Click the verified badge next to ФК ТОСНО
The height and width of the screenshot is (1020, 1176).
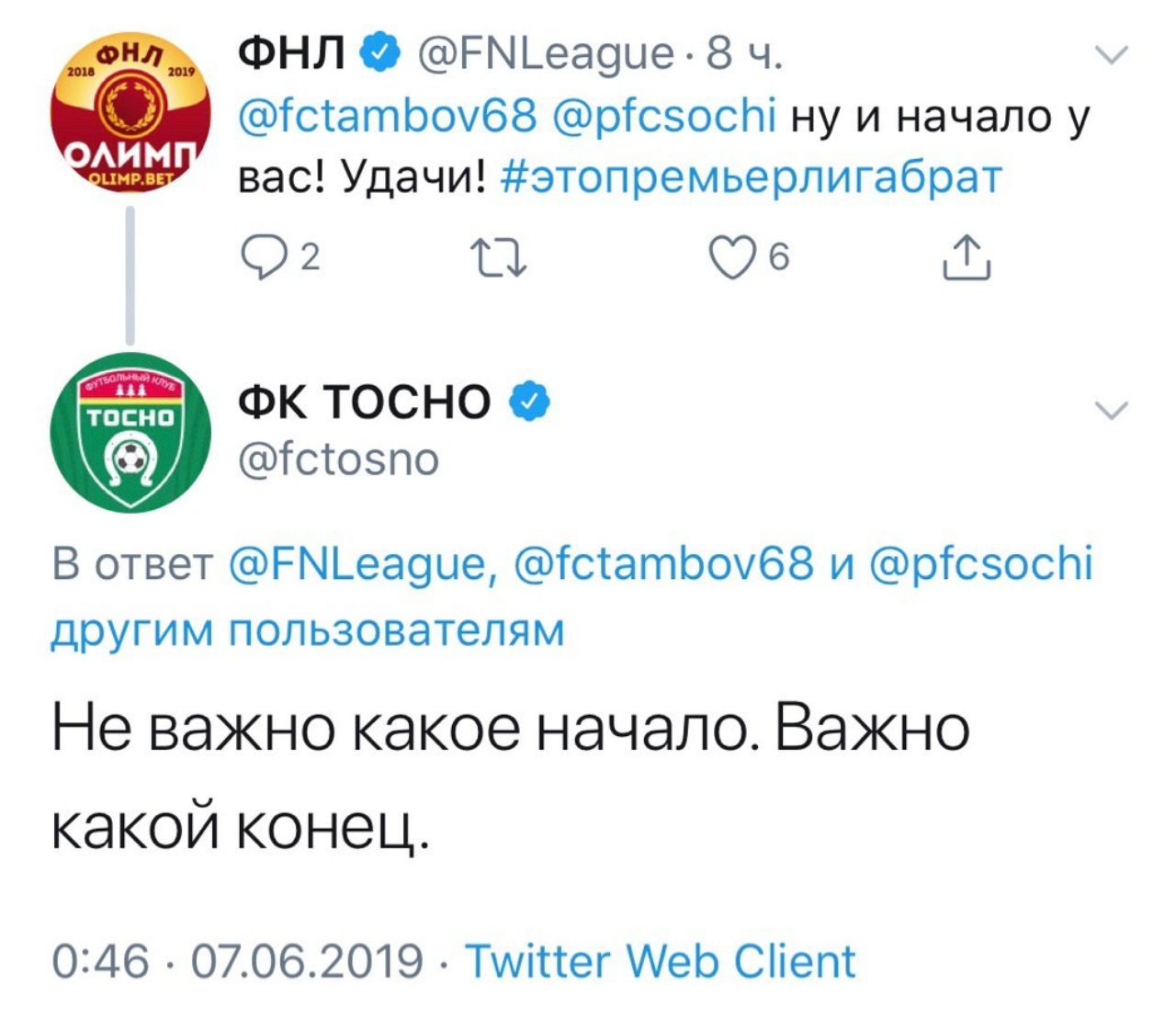[529, 401]
